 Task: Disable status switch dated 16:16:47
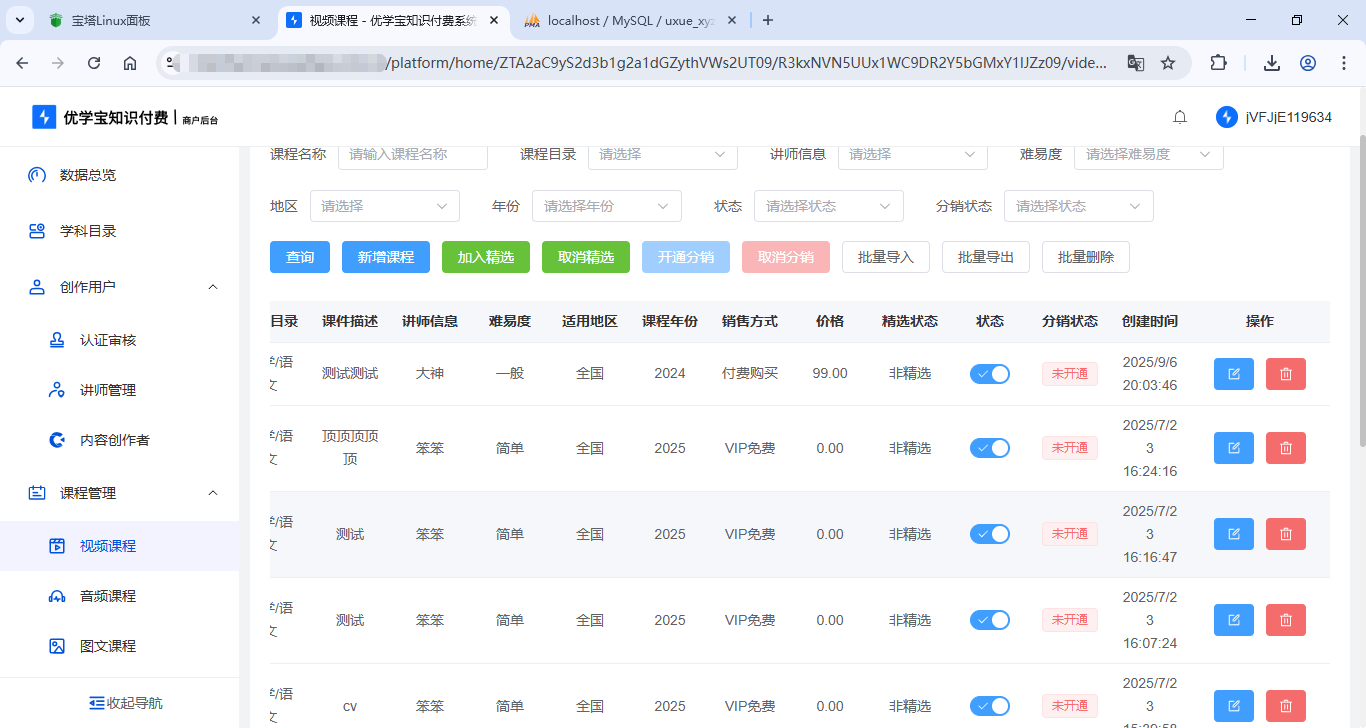[989, 534]
